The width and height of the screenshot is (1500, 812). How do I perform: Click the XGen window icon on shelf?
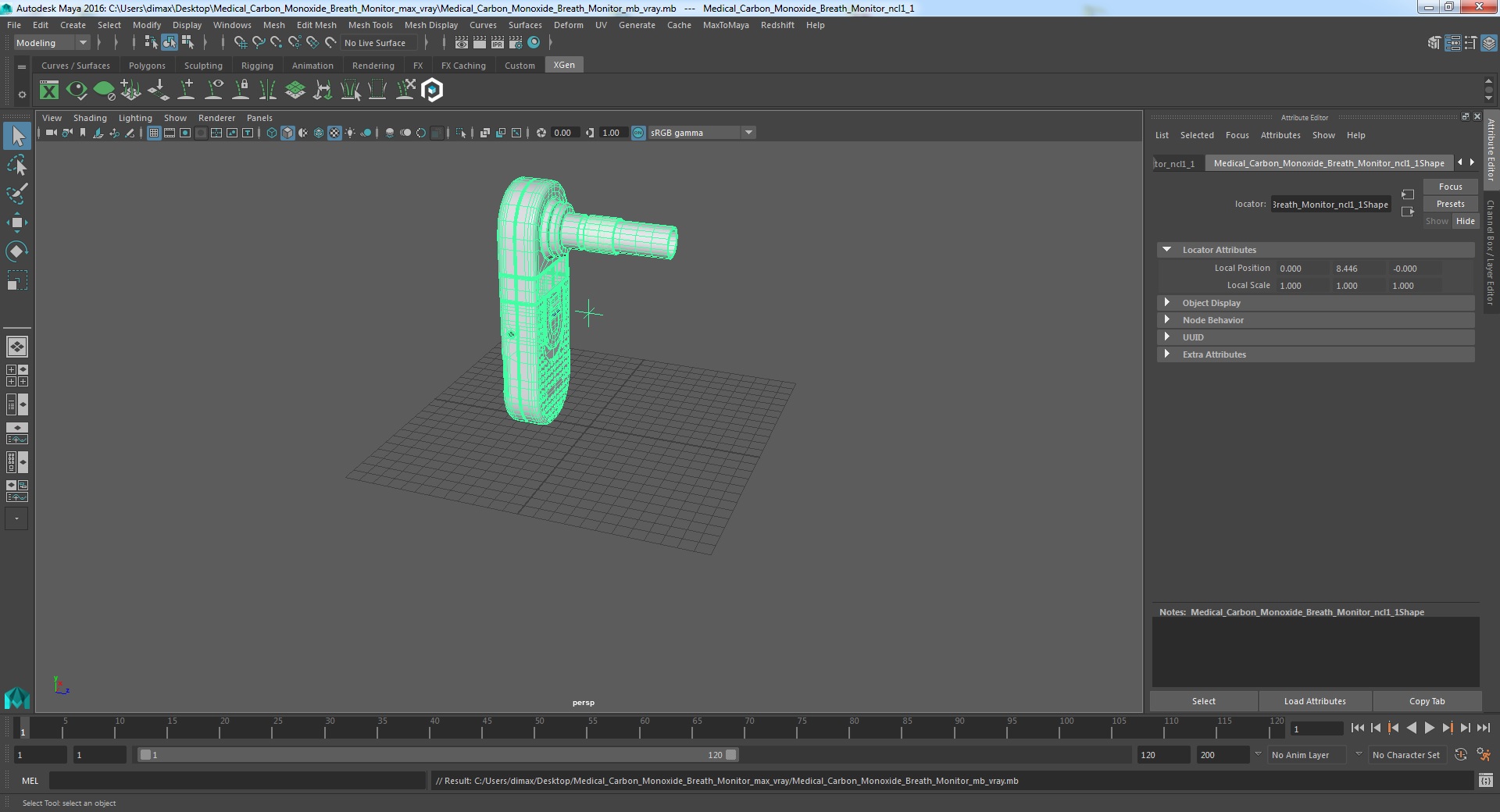[49, 91]
